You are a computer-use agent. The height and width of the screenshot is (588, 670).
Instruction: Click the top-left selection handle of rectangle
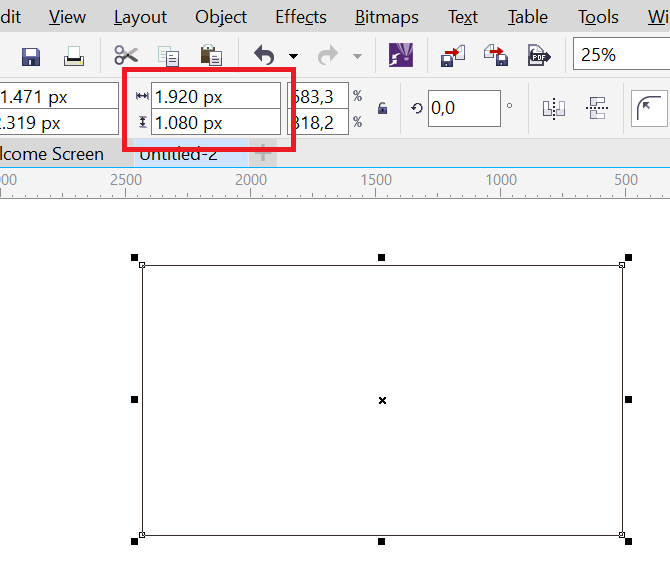pyautogui.click(x=134, y=257)
